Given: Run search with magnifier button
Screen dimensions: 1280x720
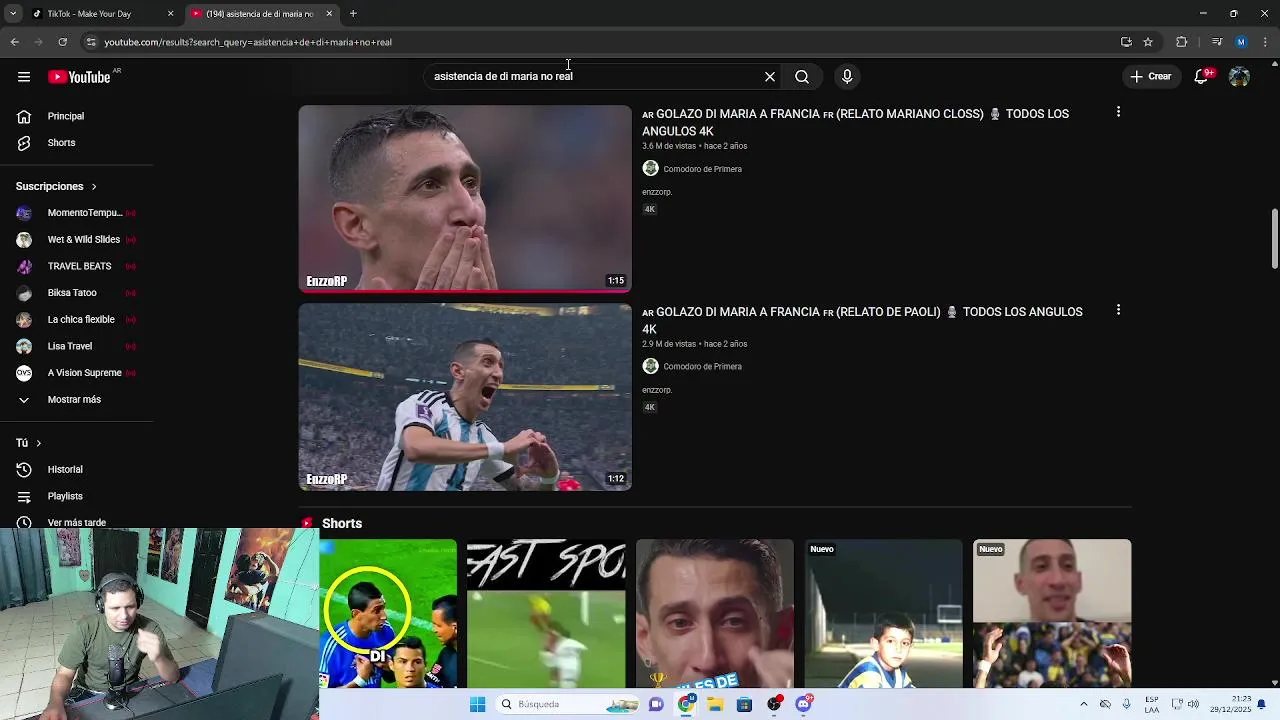Looking at the screenshot, I should coord(802,77).
